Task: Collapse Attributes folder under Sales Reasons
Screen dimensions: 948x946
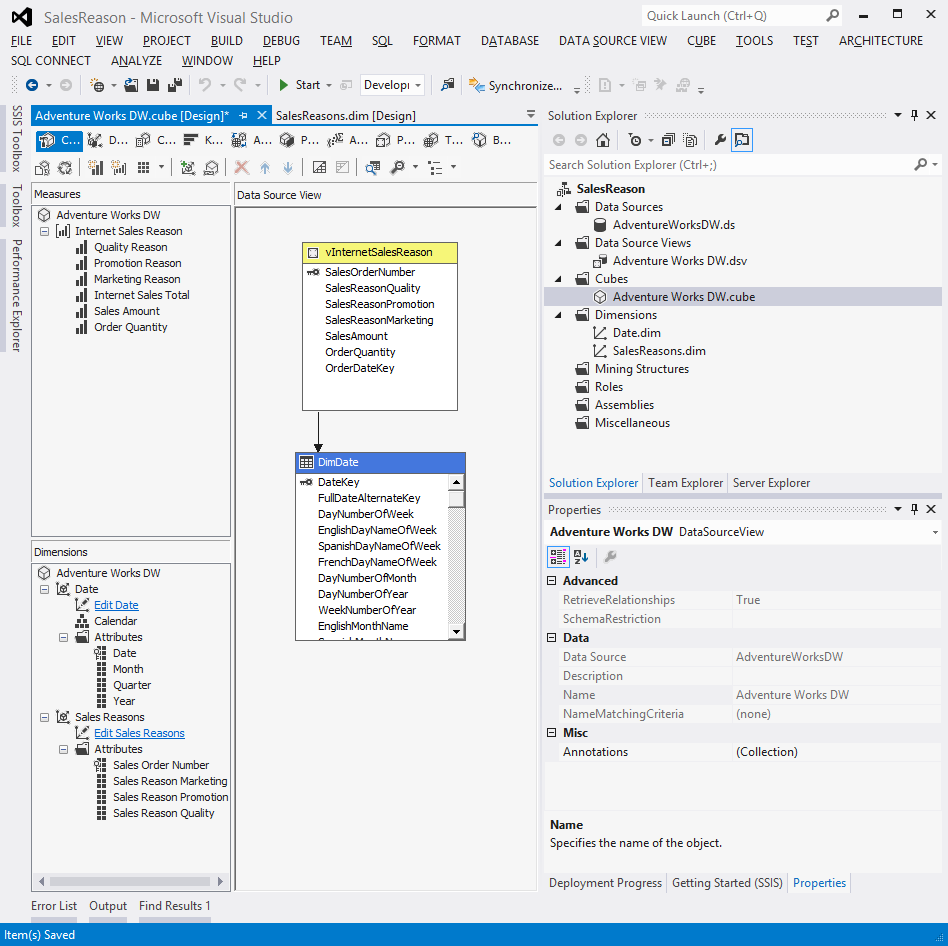Action: tap(63, 750)
